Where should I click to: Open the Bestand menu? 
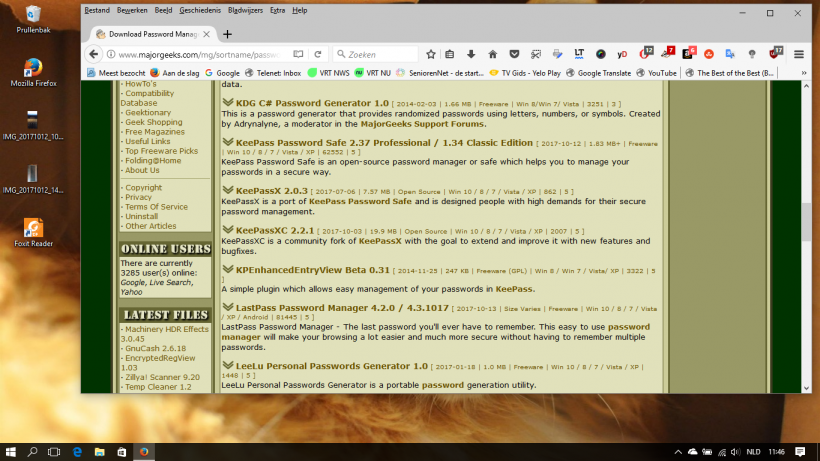tap(97, 10)
